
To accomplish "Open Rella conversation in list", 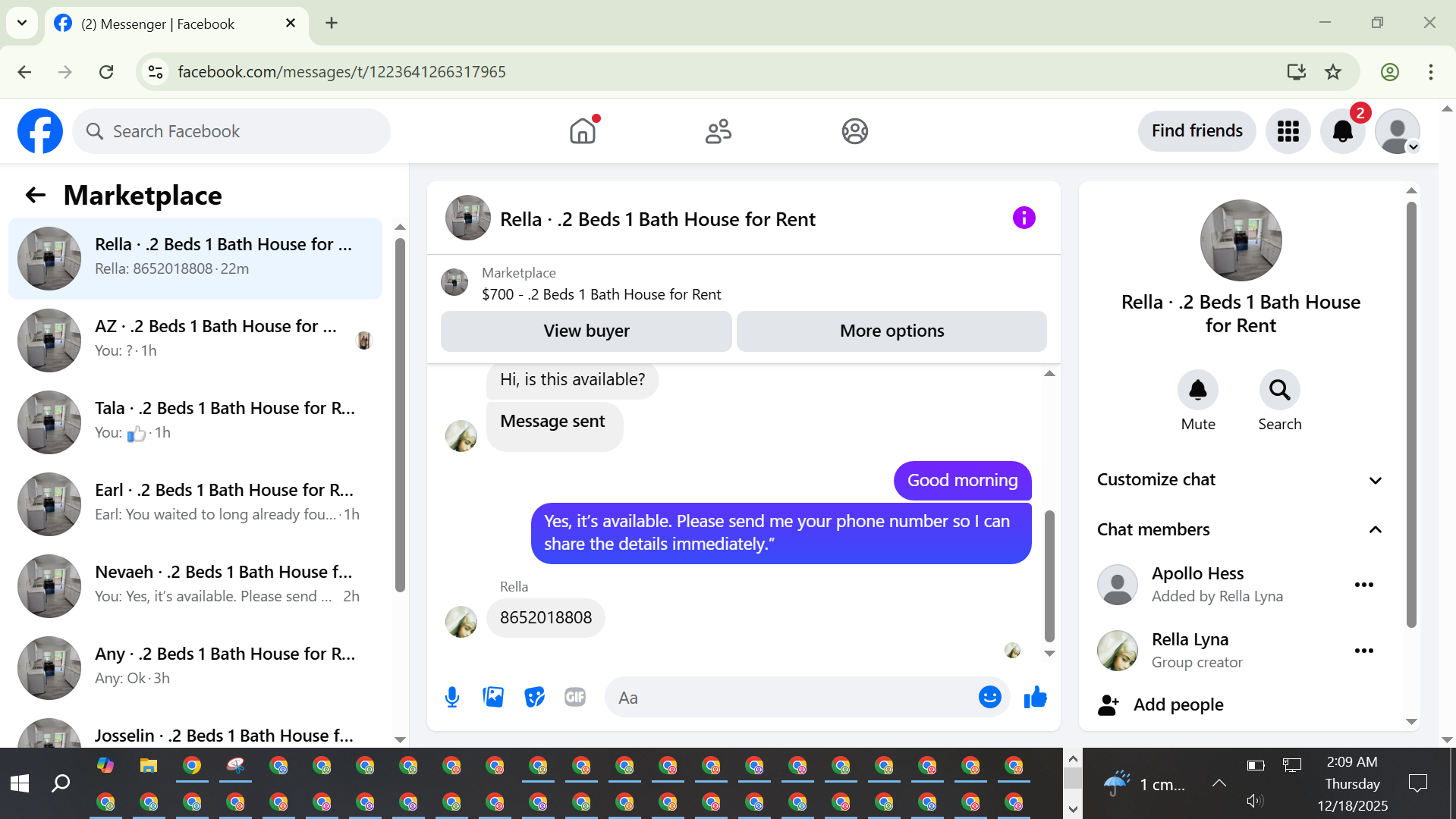I will click(196, 259).
